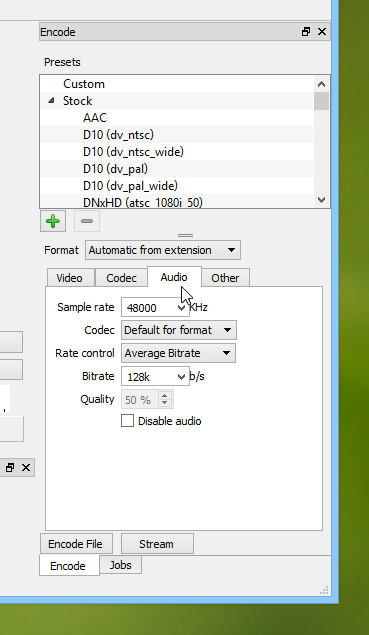Open the Sample rate combo box arrow

click(x=181, y=308)
